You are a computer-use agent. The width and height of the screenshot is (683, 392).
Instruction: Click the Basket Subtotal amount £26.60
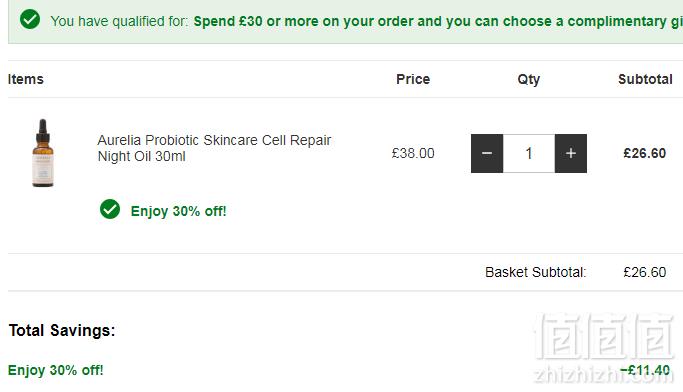(x=645, y=272)
